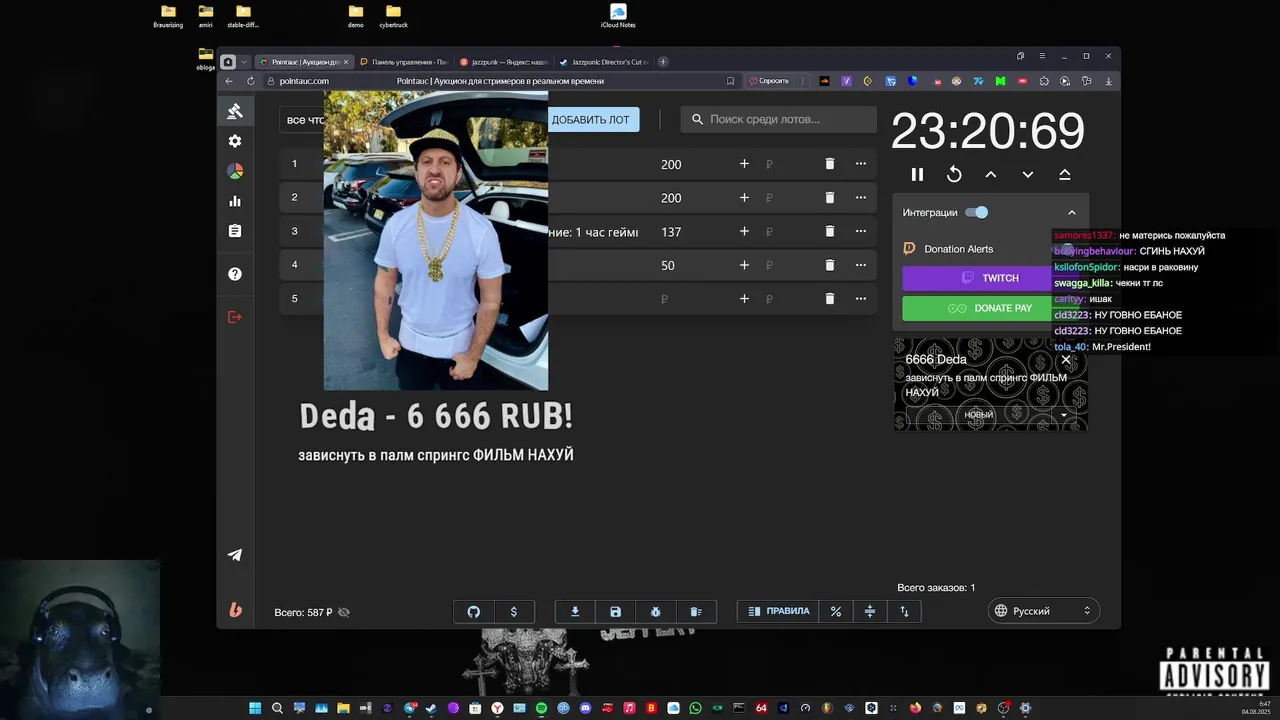Image resolution: width=1280 pixels, height=720 pixels.
Task: Click Donation Alerts integration entry
Action: click(x=958, y=249)
